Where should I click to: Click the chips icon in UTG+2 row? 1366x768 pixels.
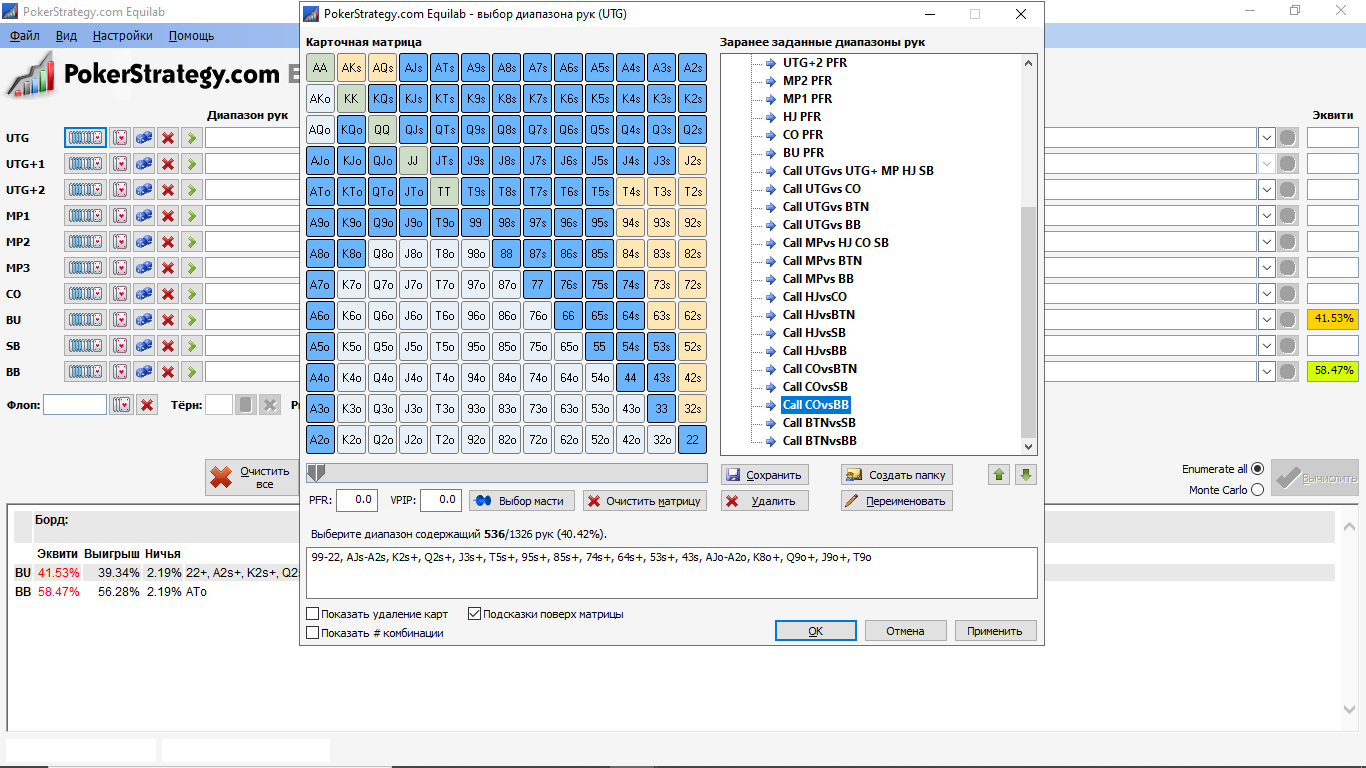[144, 189]
